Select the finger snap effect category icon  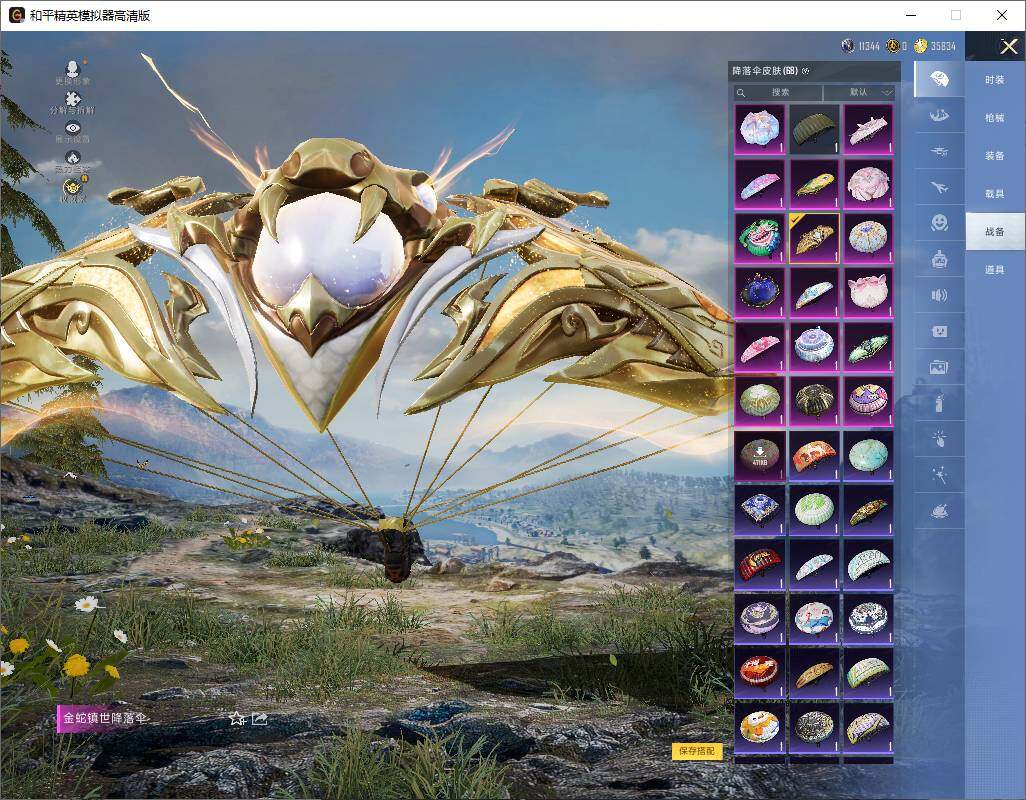click(x=940, y=440)
